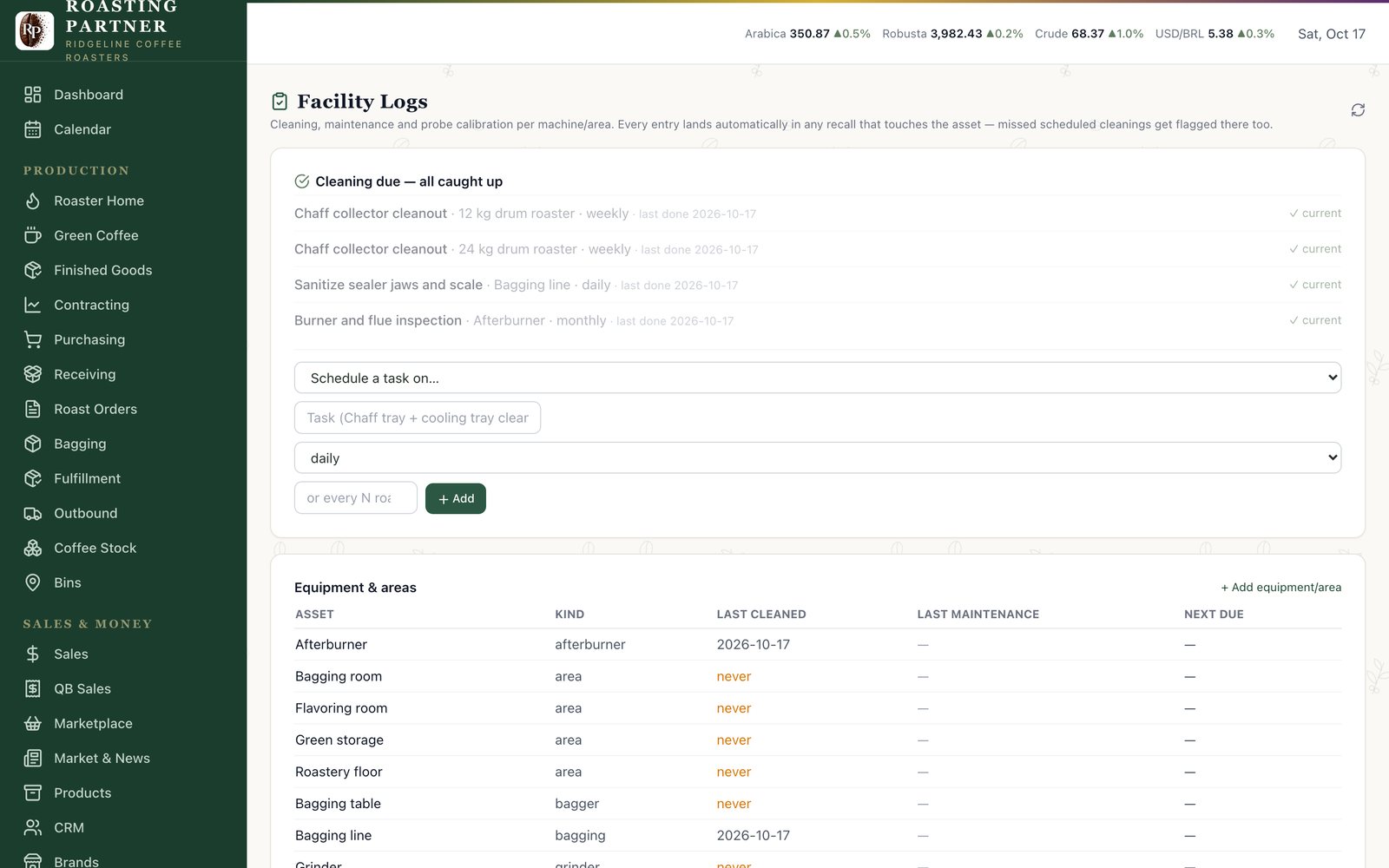Click the USD/BRL 5.38 ticker
The image size is (1389, 868).
[1215, 34]
